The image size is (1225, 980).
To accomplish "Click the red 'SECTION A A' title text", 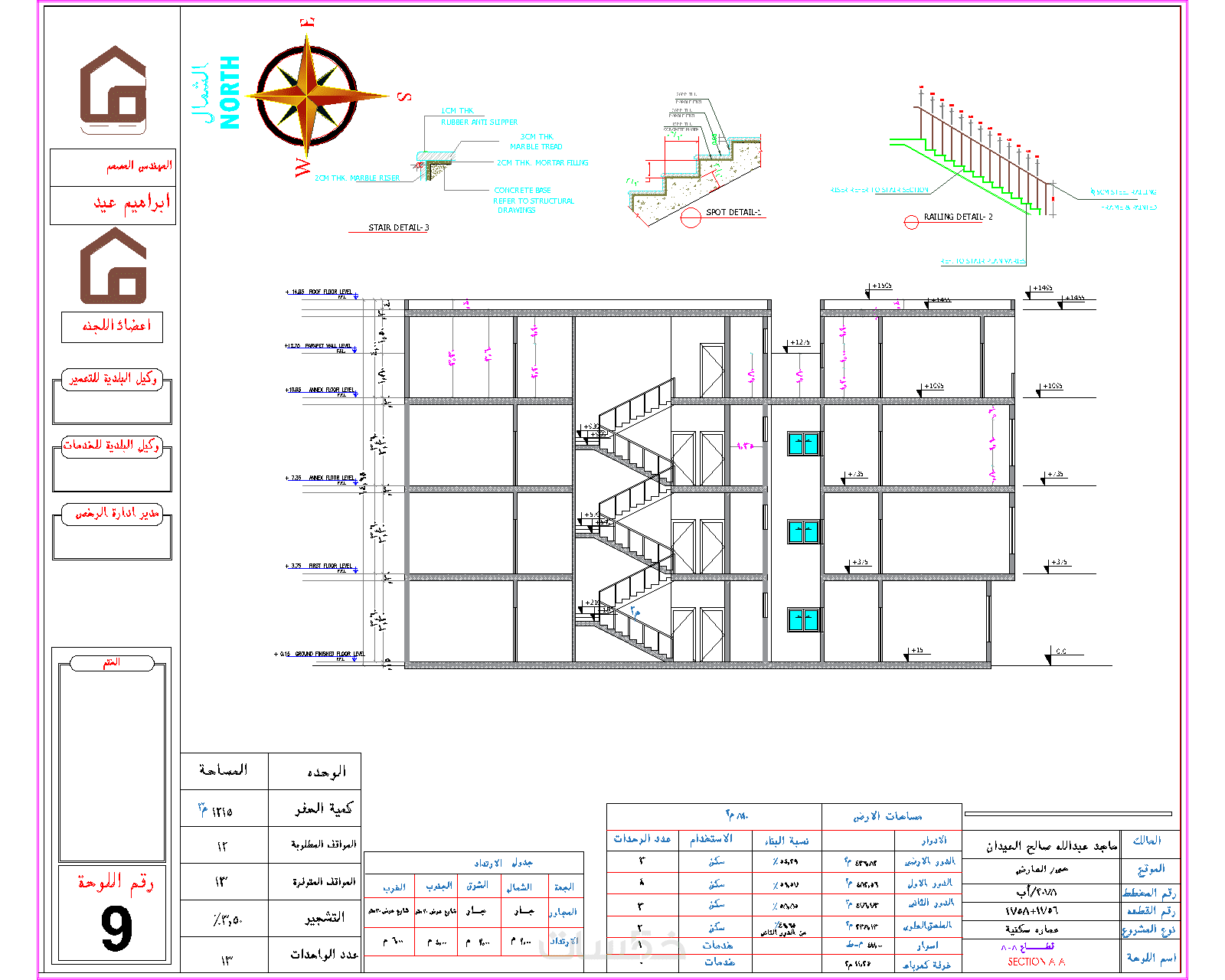I will tap(1036, 962).
